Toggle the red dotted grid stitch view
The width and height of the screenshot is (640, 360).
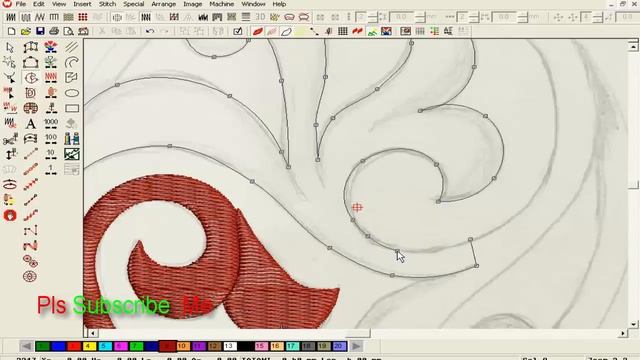coord(83,17)
